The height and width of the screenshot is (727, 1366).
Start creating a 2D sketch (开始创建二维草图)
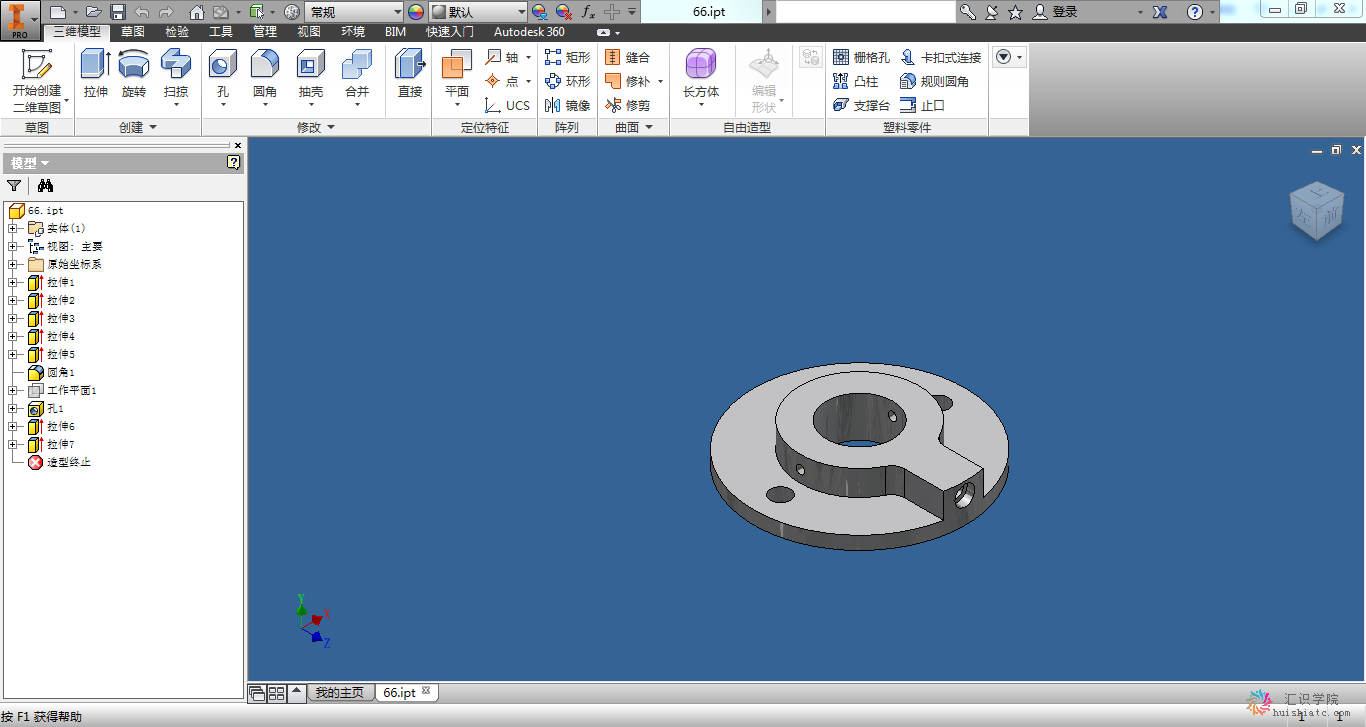(37, 80)
